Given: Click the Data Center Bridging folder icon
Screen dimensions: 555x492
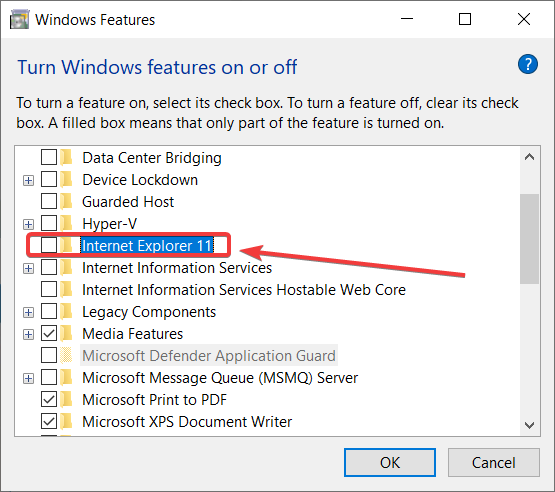Looking at the screenshot, I should point(66,158).
